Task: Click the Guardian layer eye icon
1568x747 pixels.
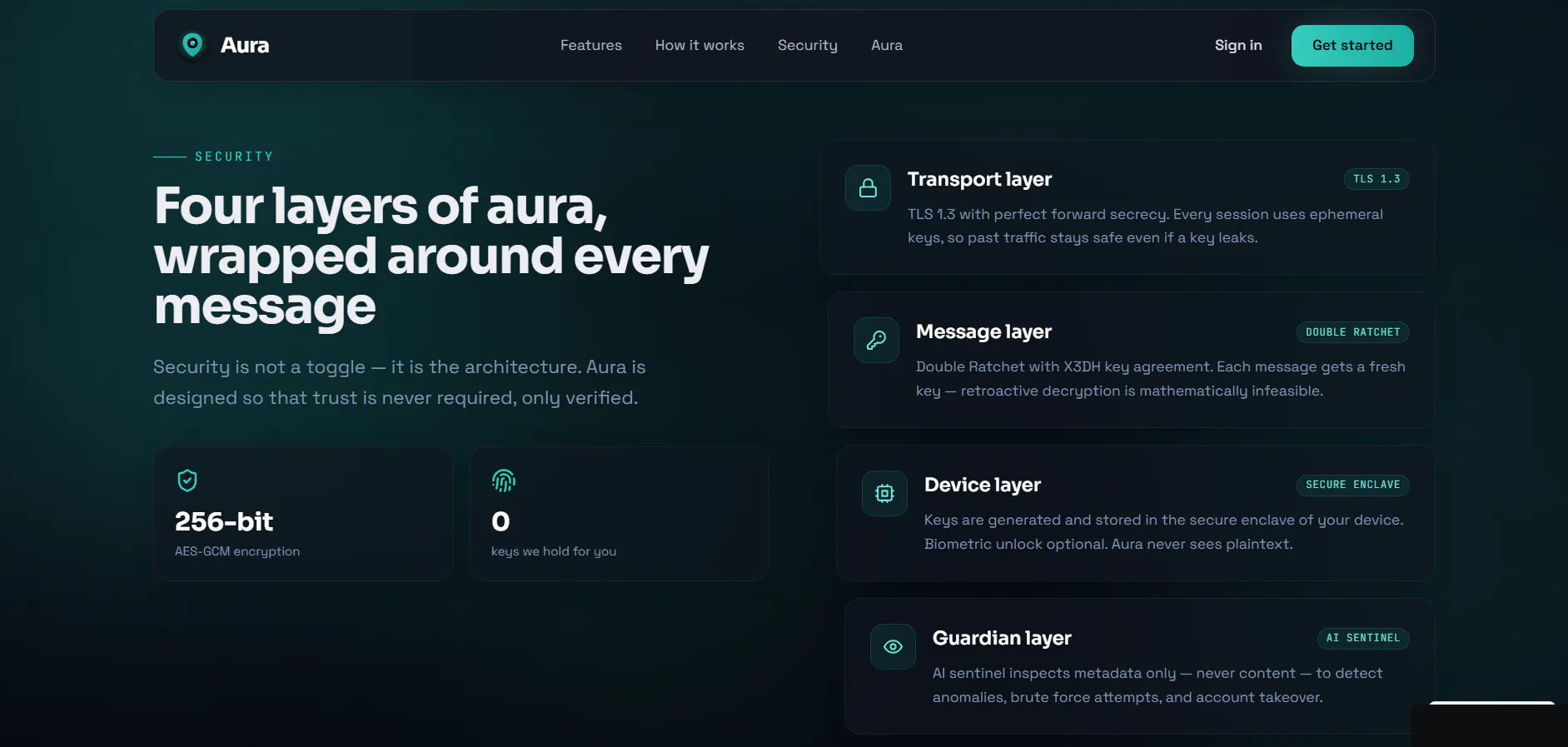Action: [x=893, y=646]
